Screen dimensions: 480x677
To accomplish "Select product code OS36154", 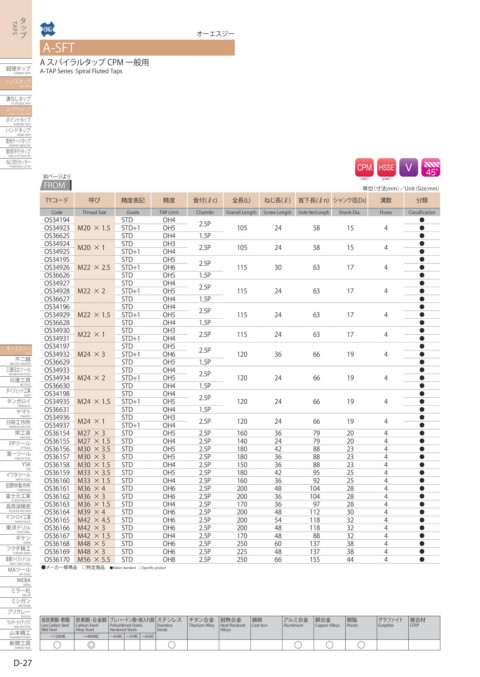I will (57, 433).
